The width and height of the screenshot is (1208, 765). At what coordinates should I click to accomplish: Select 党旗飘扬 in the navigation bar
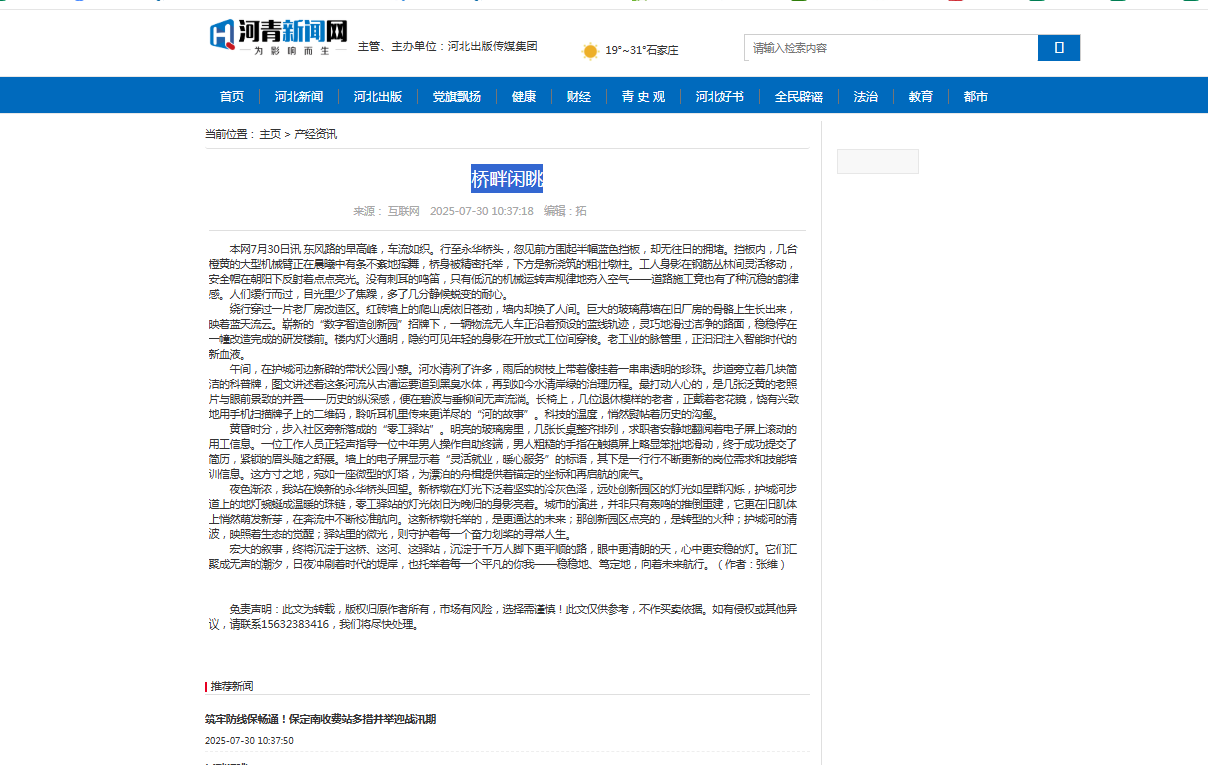click(x=456, y=97)
